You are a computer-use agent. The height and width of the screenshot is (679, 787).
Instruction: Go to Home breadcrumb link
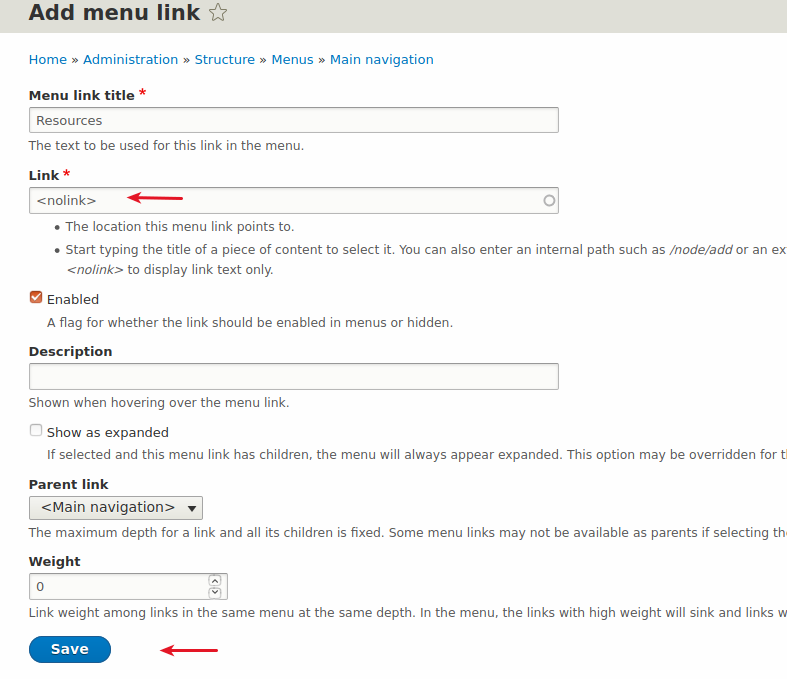coord(48,60)
